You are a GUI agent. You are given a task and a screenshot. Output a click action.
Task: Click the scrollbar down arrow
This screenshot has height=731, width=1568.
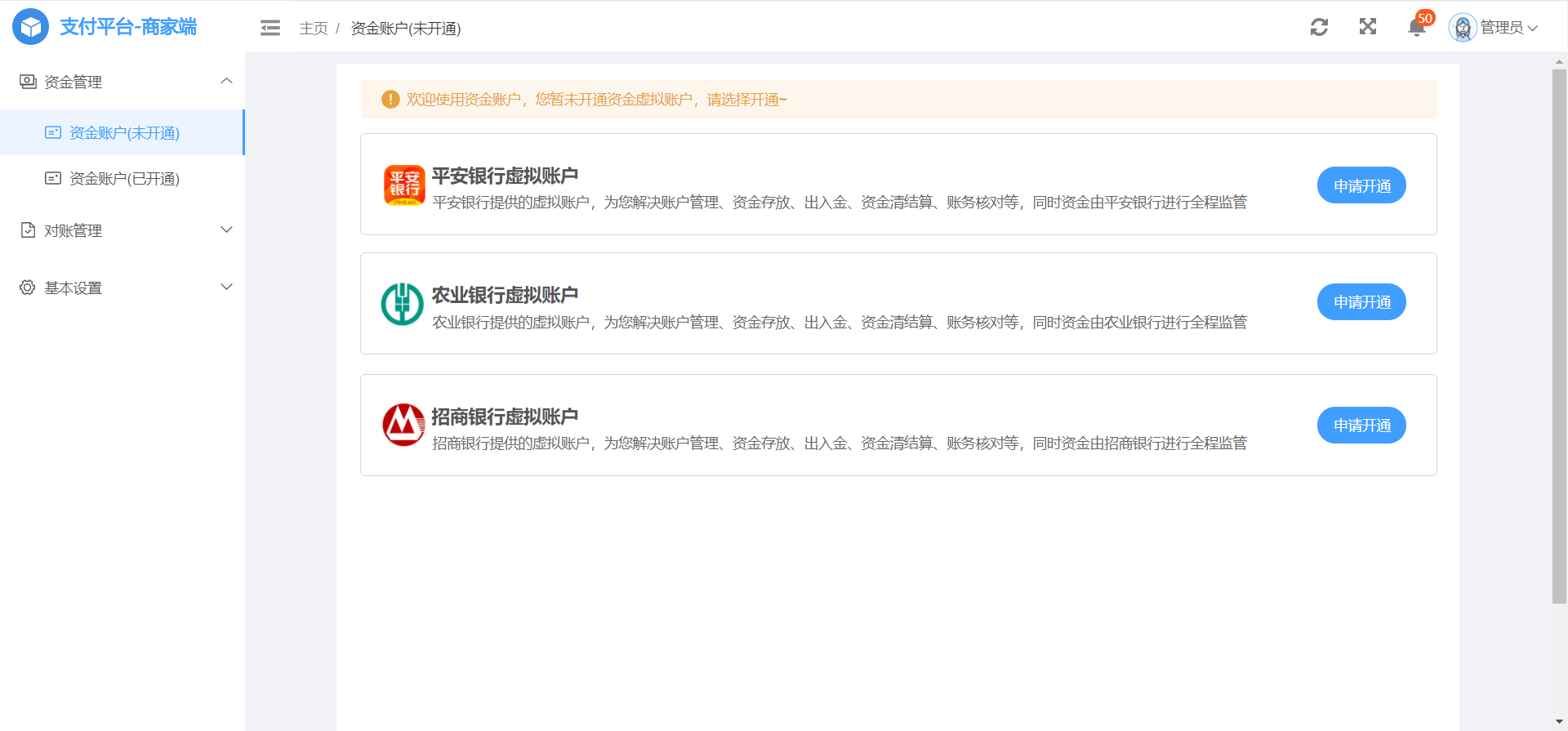pyautogui.click(x=1559, y=722)
